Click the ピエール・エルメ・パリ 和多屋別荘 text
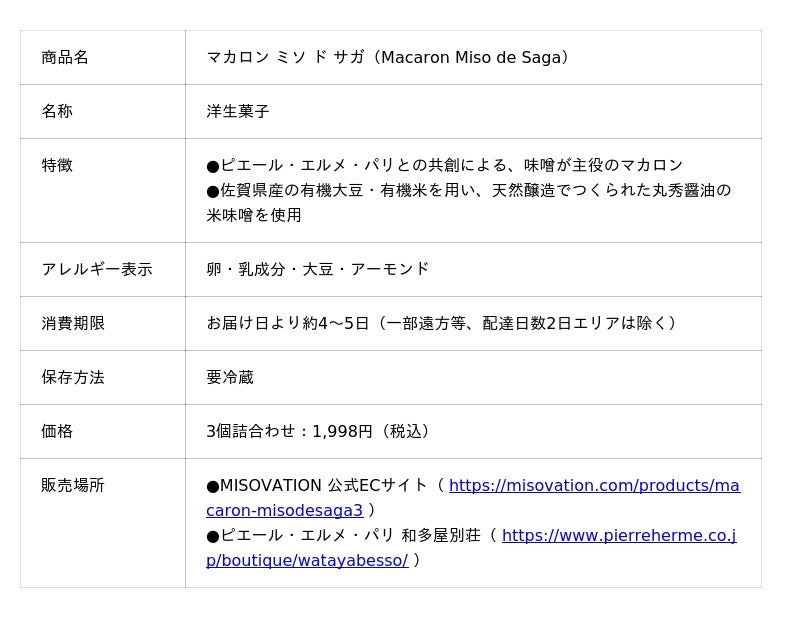800x618 pixels. tap(343, 535)
